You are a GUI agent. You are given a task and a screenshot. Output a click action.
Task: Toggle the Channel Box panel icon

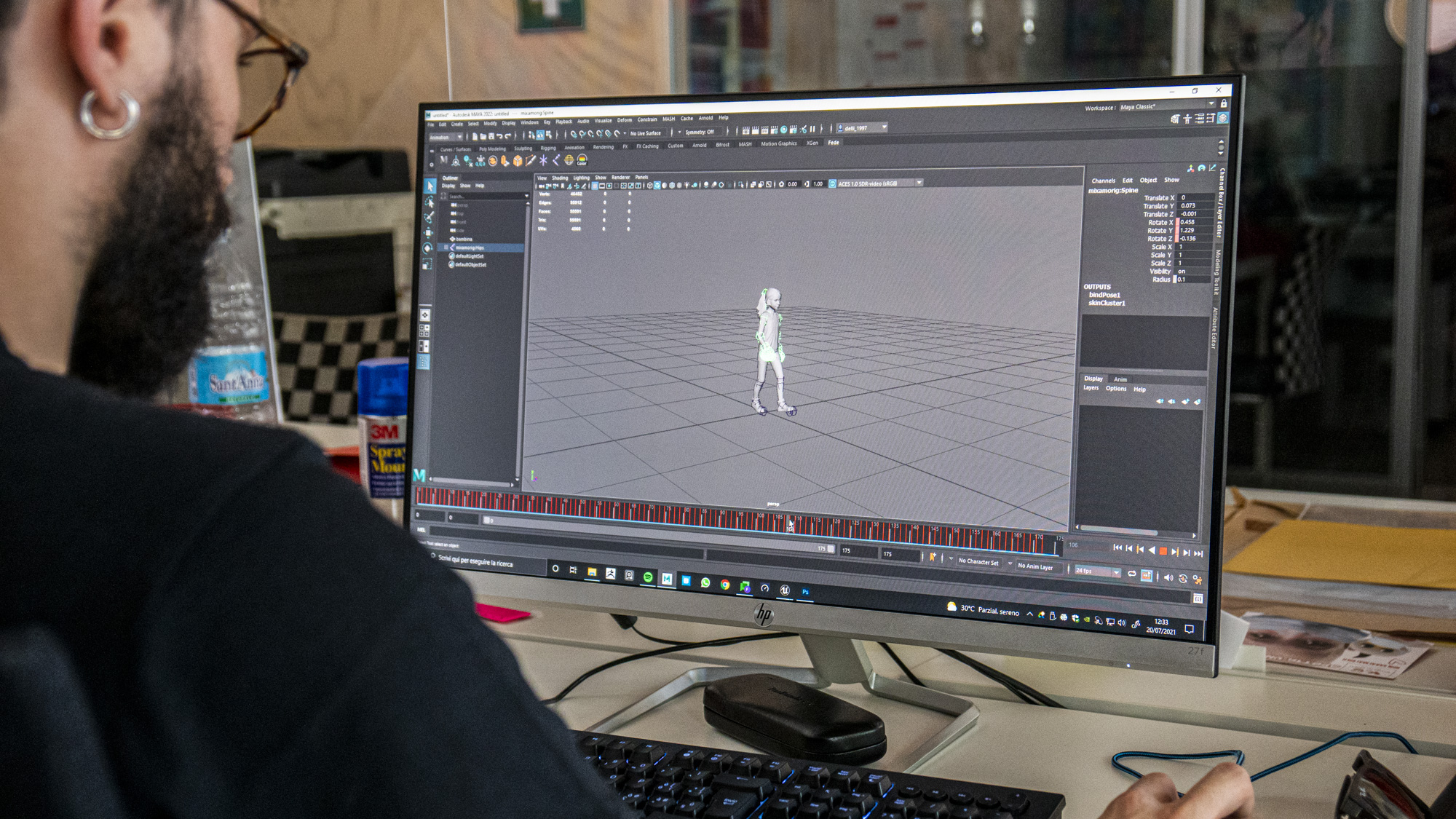(1223, 118)
